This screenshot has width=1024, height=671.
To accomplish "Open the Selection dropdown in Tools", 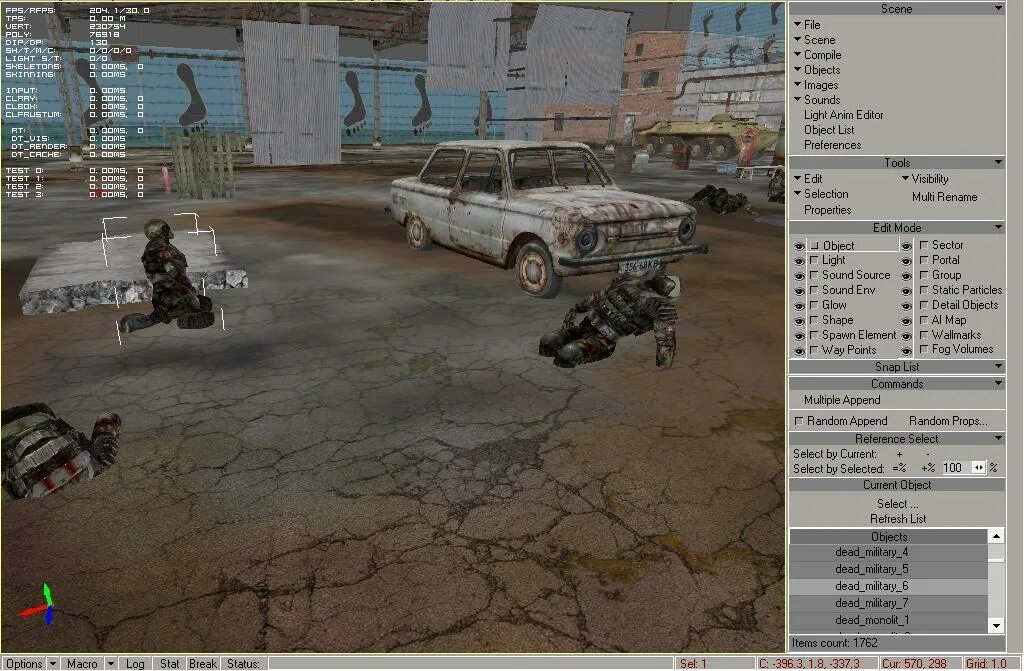I will [x=821, y=194].
